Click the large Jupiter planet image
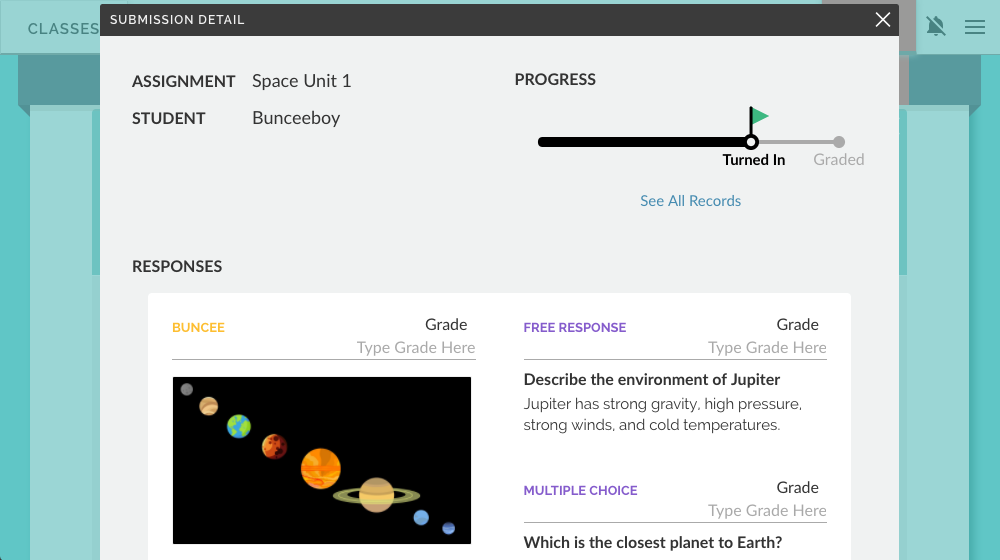The height and width of the screenshot is (560, 1000). 321,468
